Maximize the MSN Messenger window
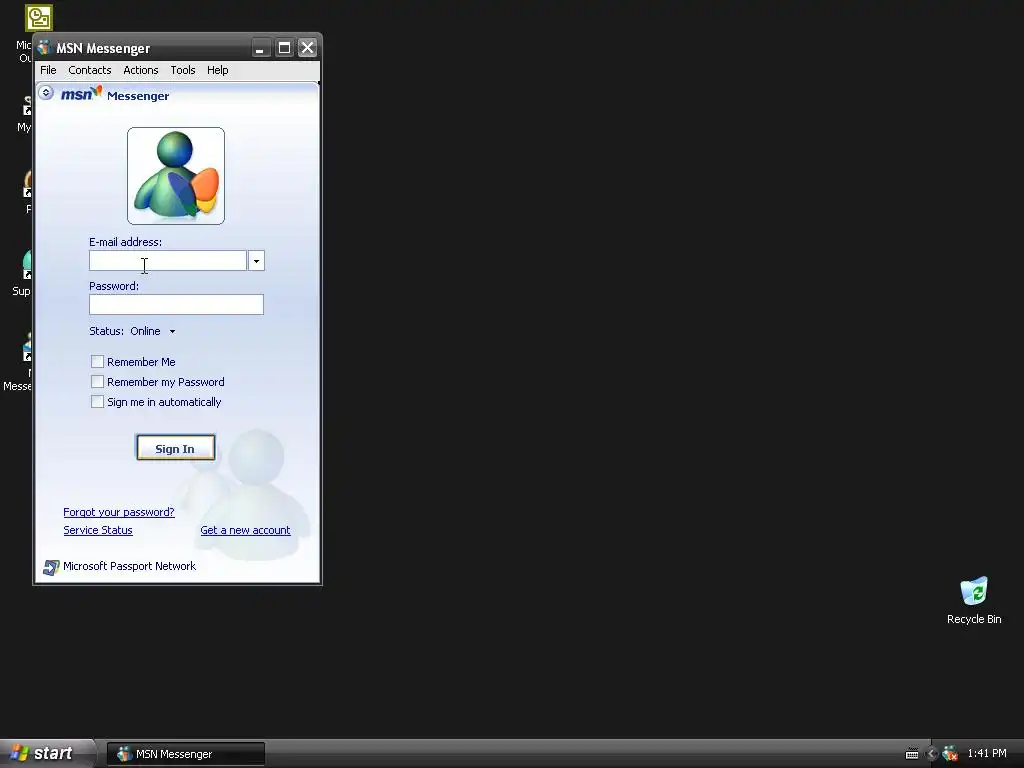 point(284,48)
